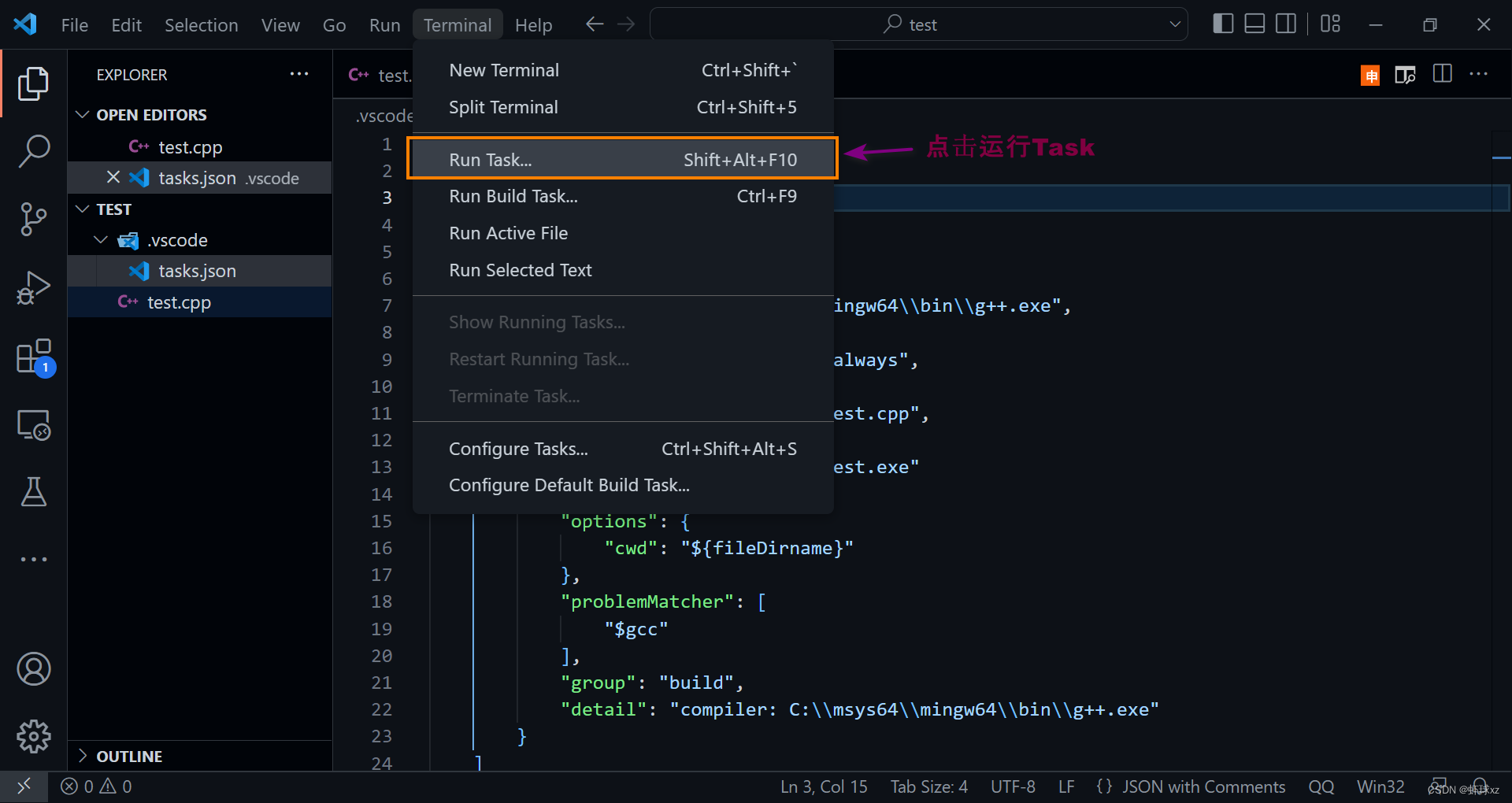
Task: Click Ln 3, Col 15 in status bar
Action: pyautogui.click(x=824, y=786)
